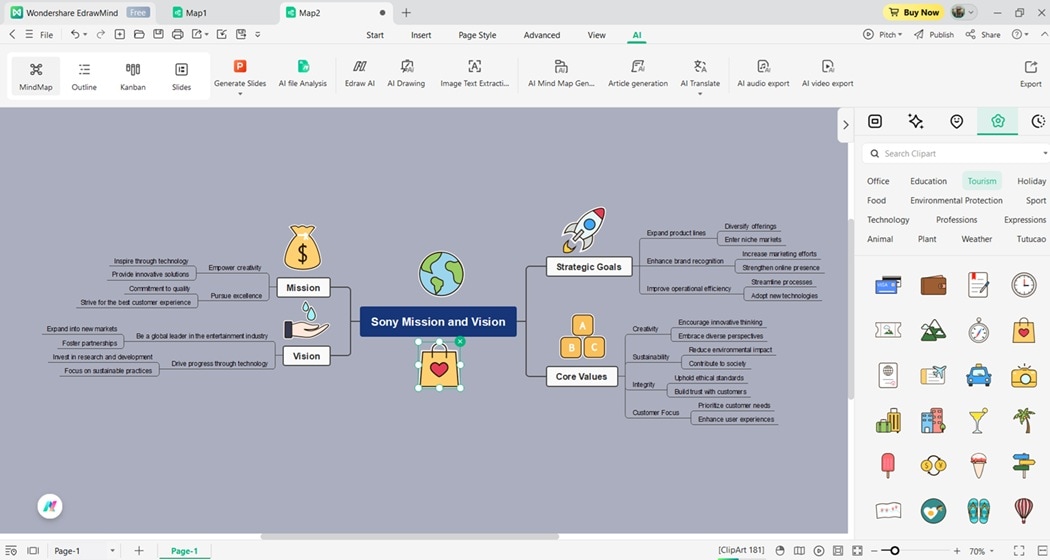Image resolution: width=1050 pixels, height=560 pixels.
Task: Click AI video export
Action: tap(828, 73)
